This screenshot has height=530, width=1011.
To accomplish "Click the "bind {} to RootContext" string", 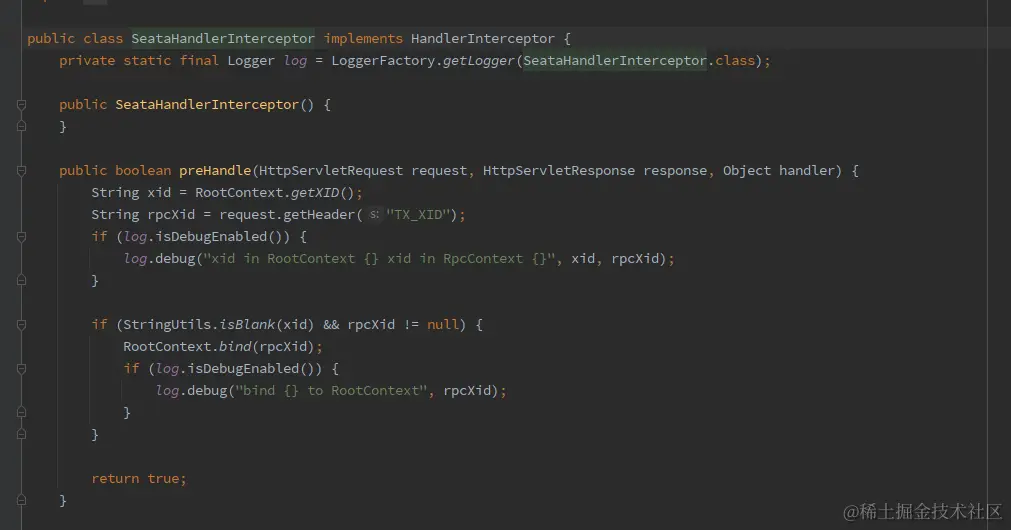I will pyautogui.click(x=331, y=391).
